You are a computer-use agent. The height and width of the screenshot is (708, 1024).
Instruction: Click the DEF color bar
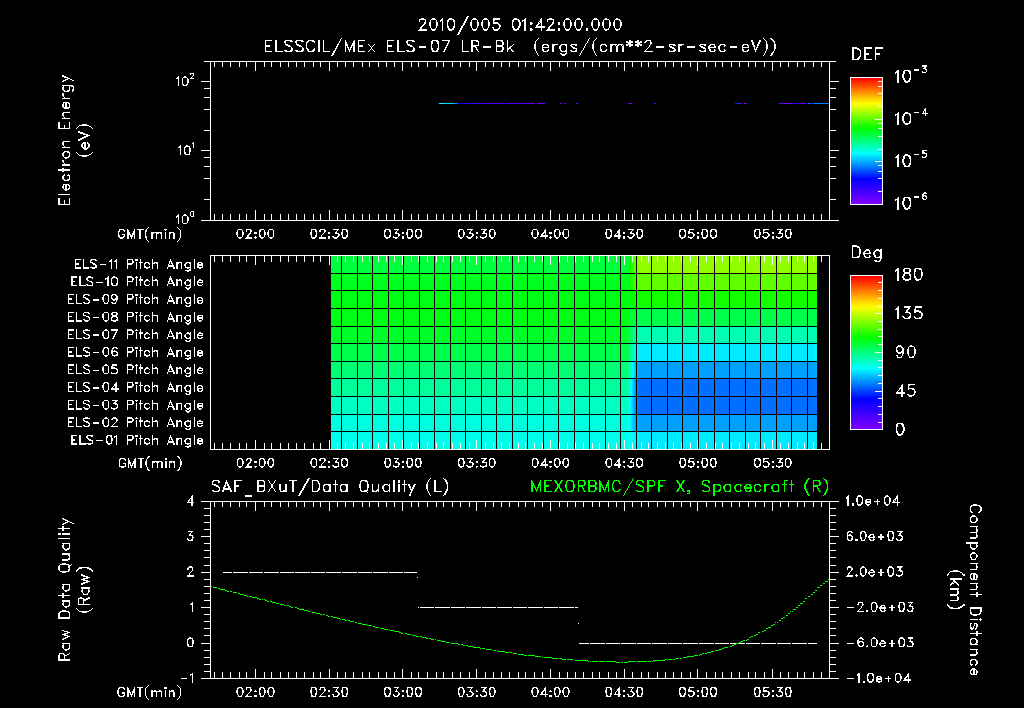(866, 141)
